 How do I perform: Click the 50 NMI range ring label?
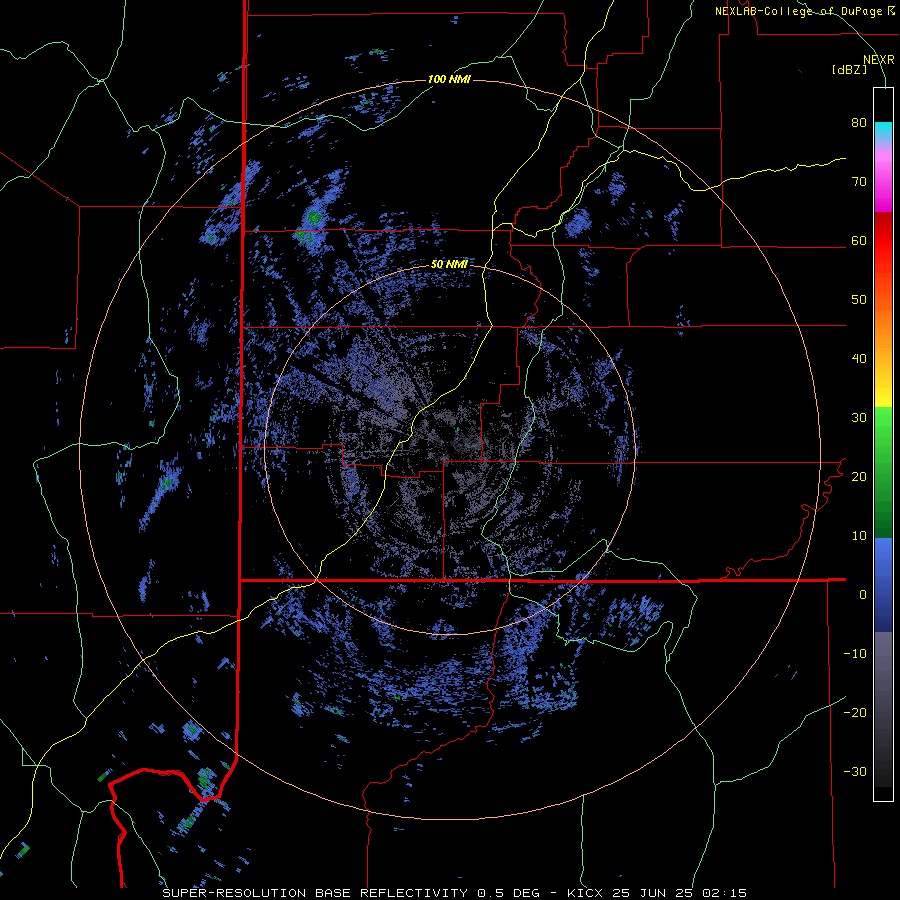449,265
